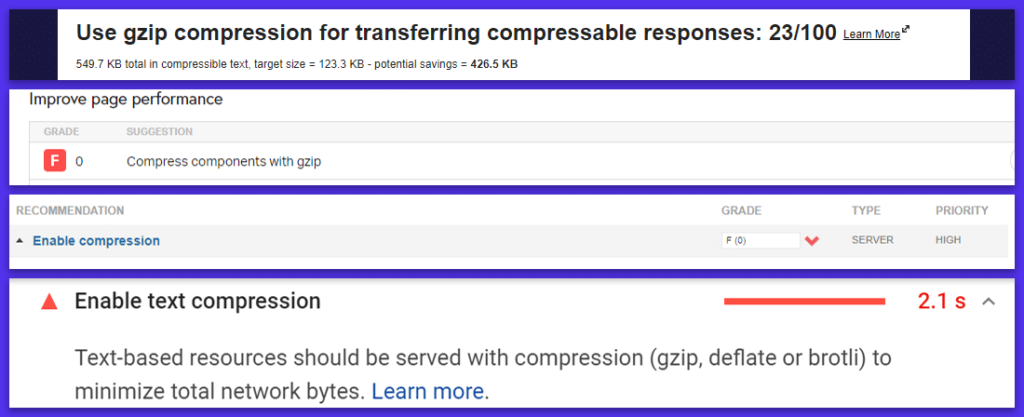
Task: Click the 2.1 s savings value
Action: click(x=941, y=301)
